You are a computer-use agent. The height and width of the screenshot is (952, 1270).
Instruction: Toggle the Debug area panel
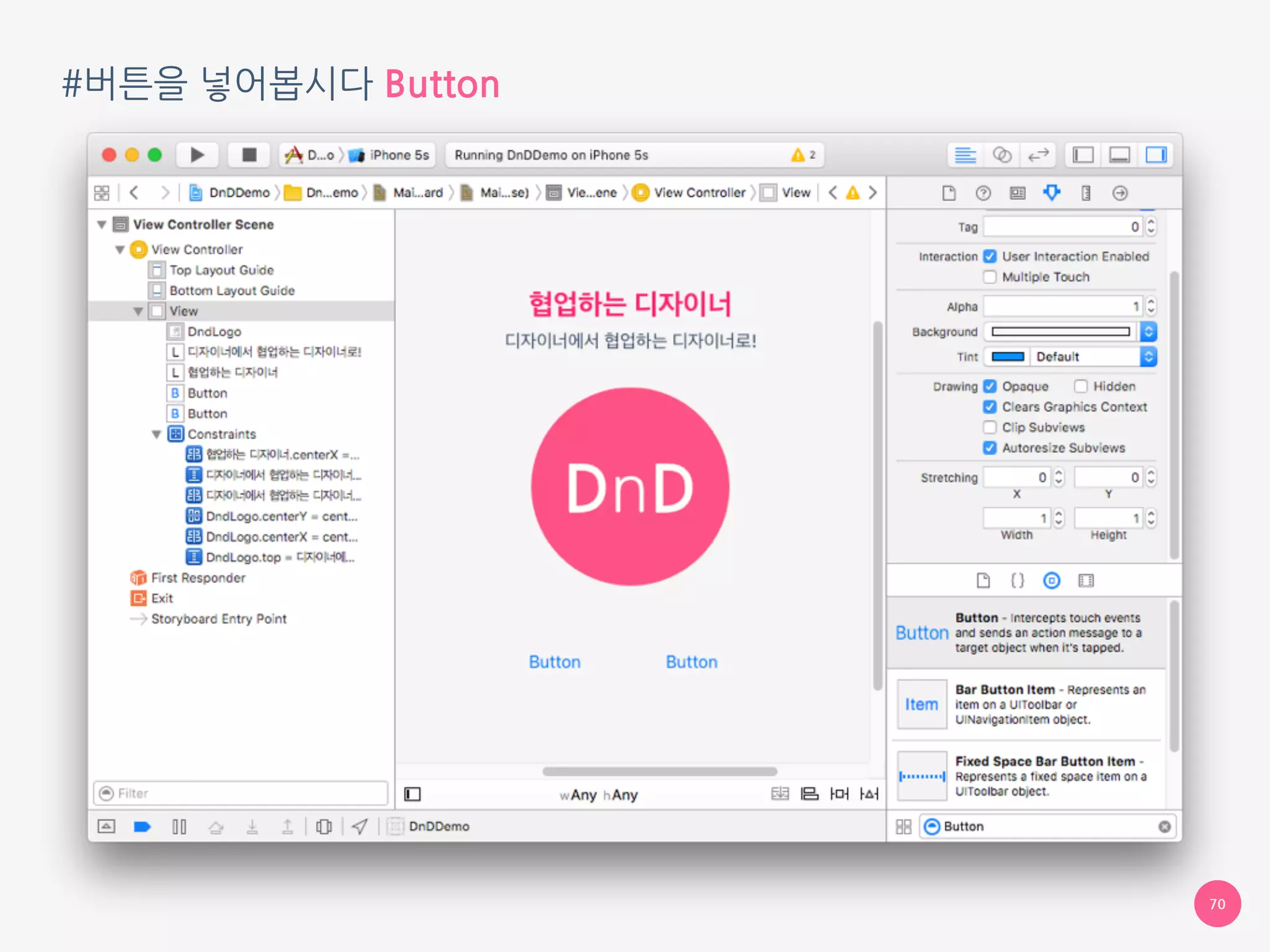click(1119, 155)
